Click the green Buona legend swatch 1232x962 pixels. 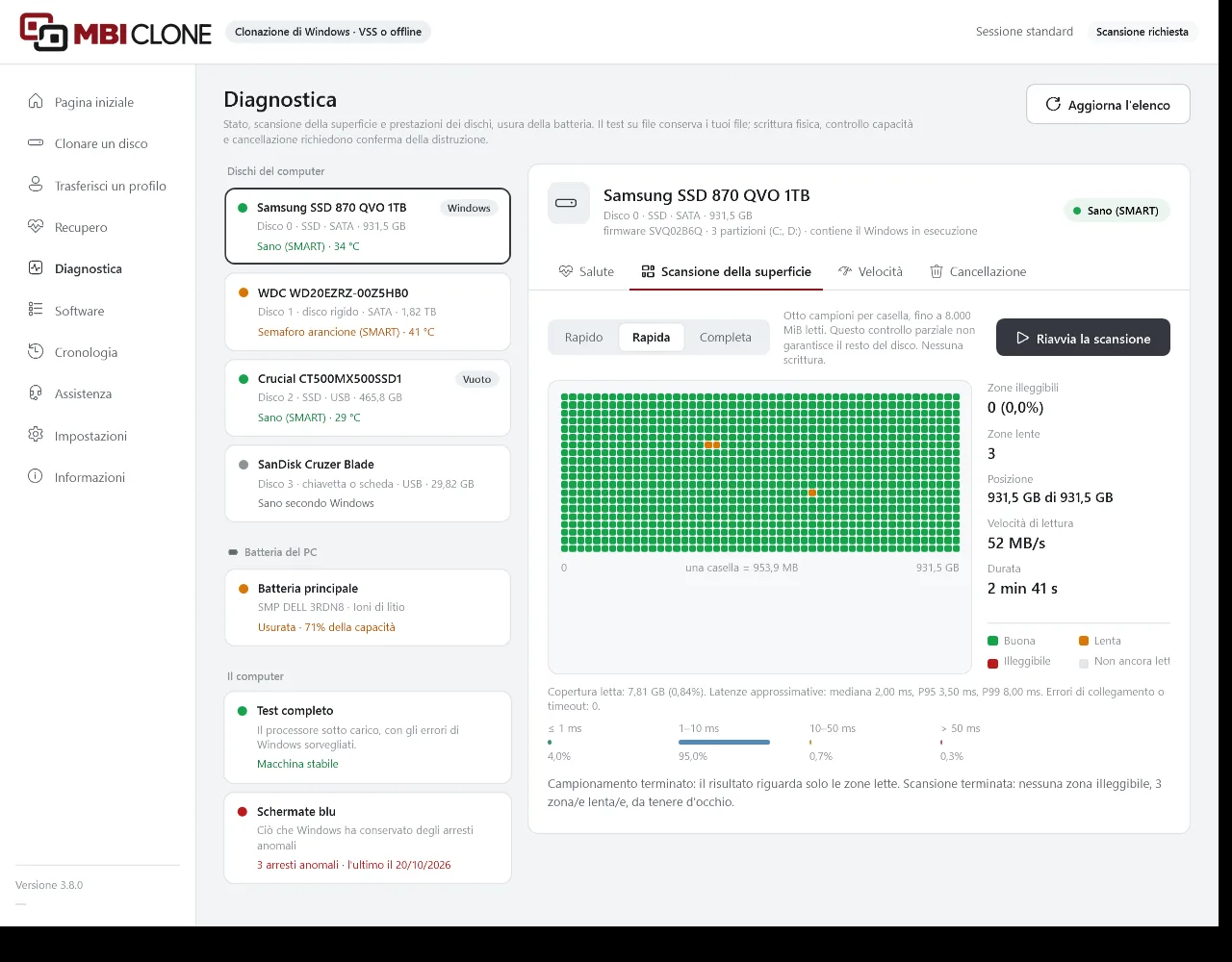click(992, 641)
